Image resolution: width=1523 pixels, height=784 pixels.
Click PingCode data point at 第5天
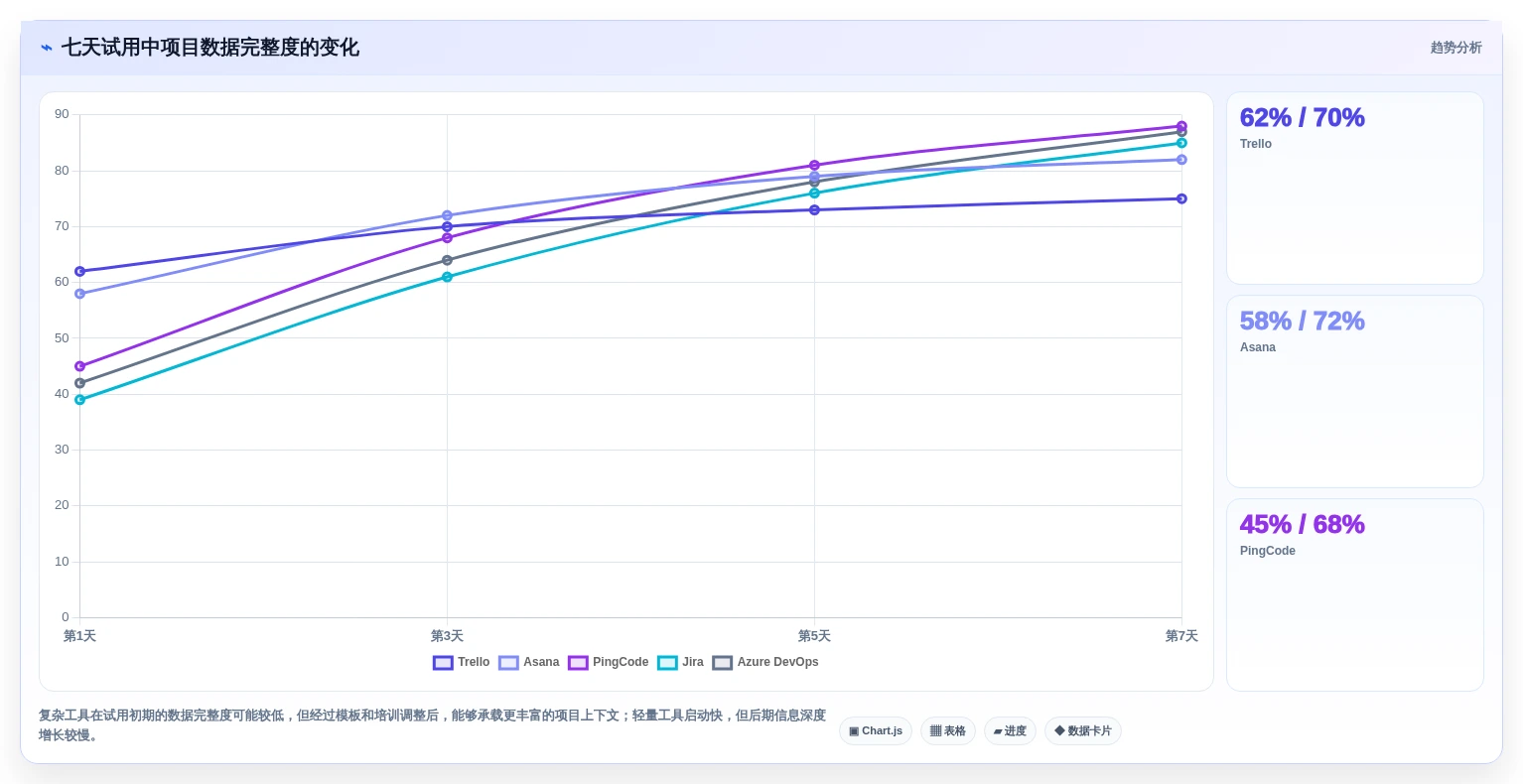click(x=814, y=165)
